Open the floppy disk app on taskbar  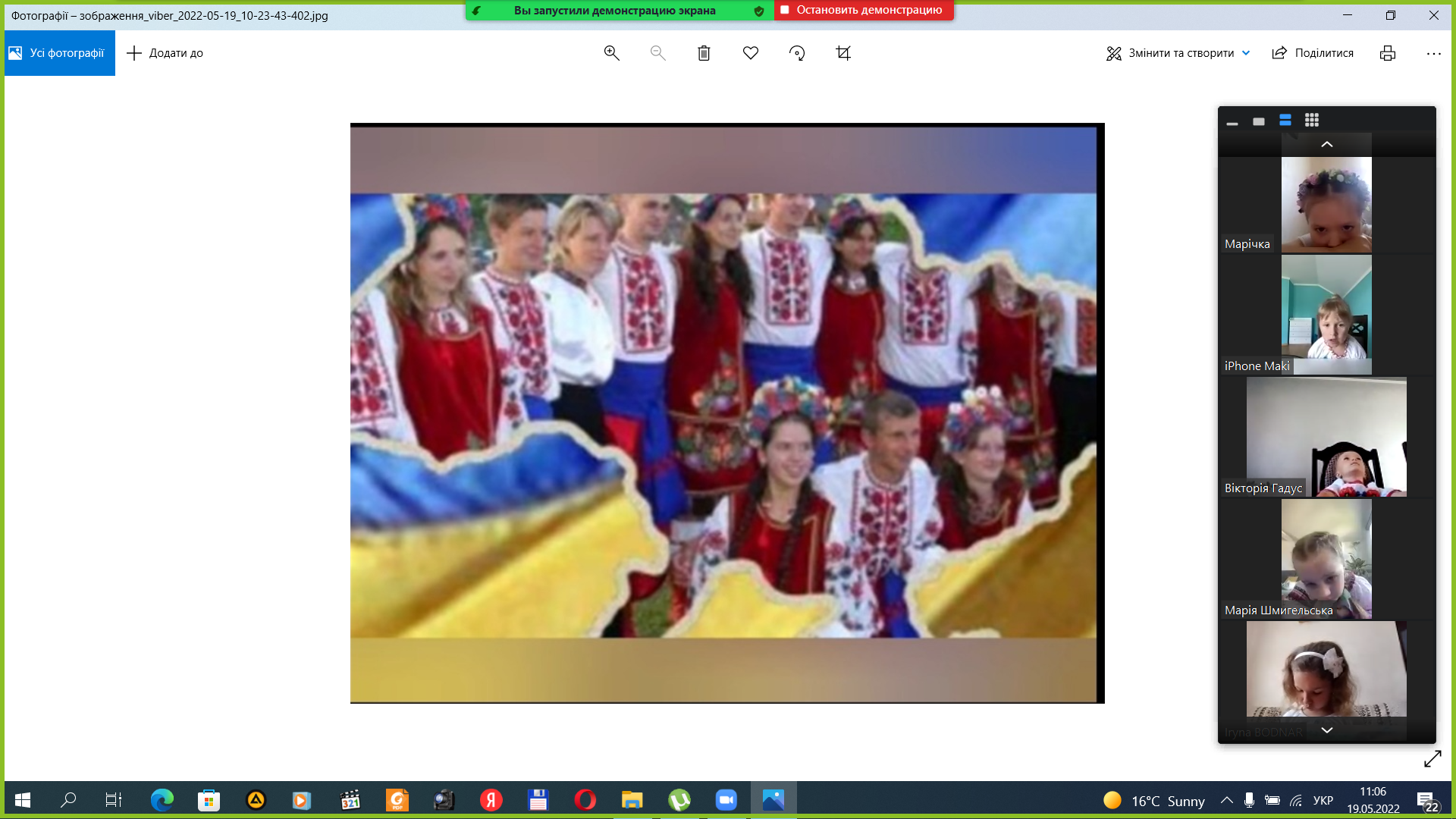[538, 799]
